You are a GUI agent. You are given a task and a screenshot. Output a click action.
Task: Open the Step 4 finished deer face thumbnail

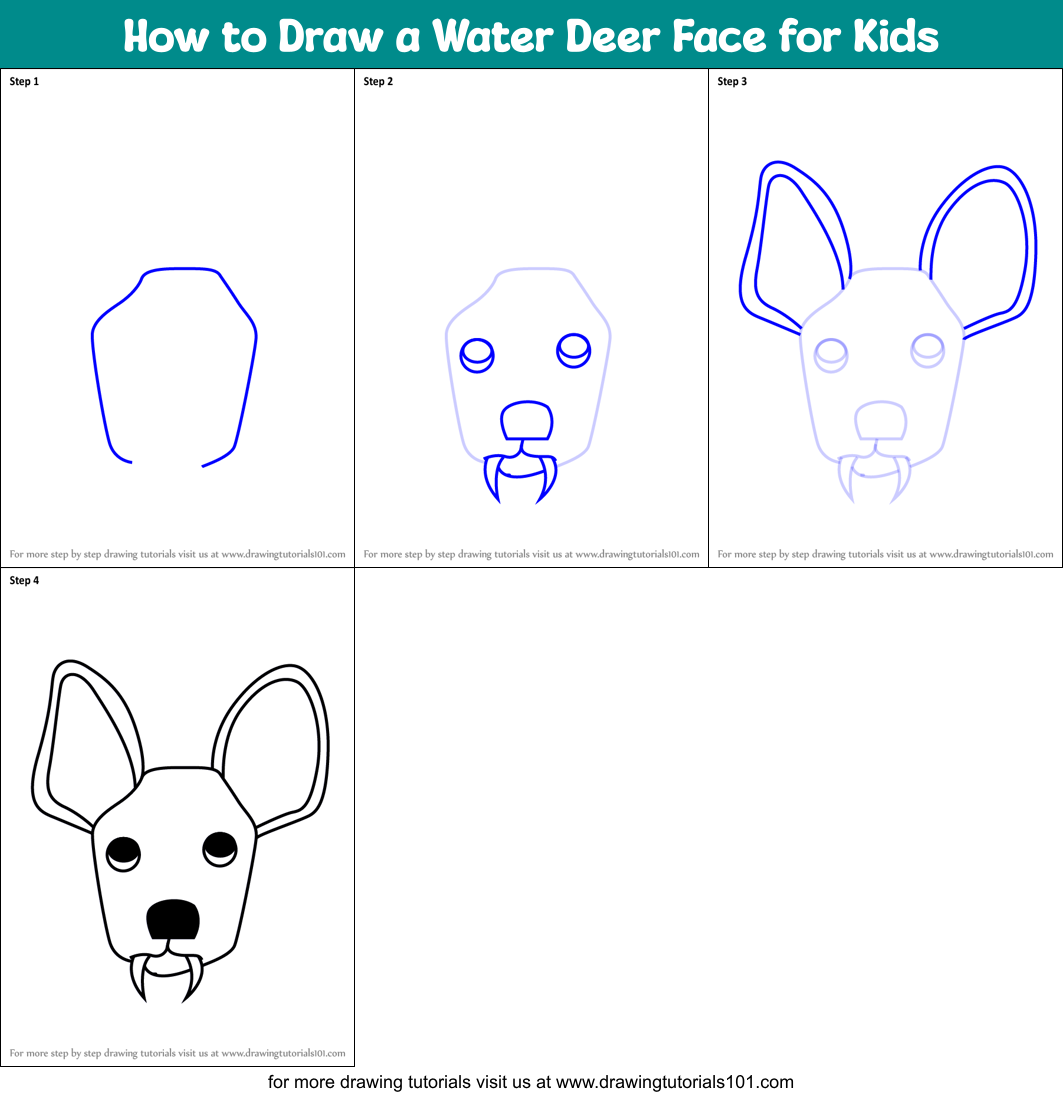(177, 820)
